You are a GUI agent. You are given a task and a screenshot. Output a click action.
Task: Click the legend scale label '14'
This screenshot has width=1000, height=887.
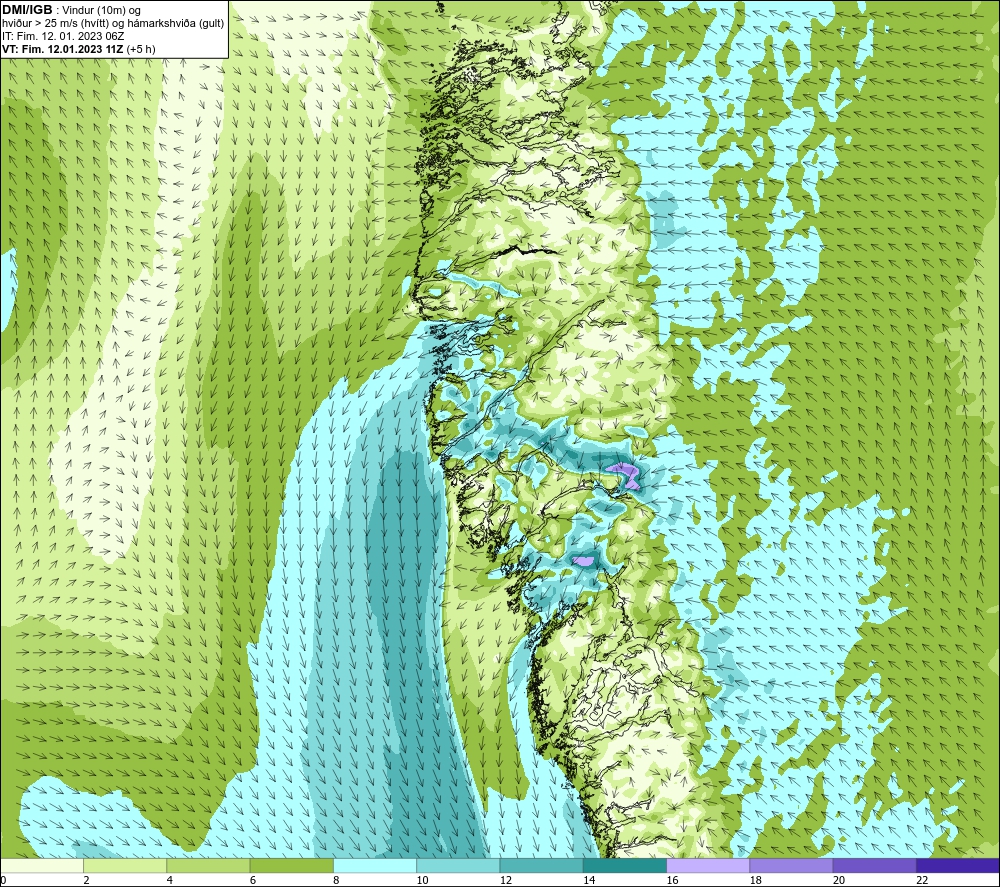click(589, 880)
